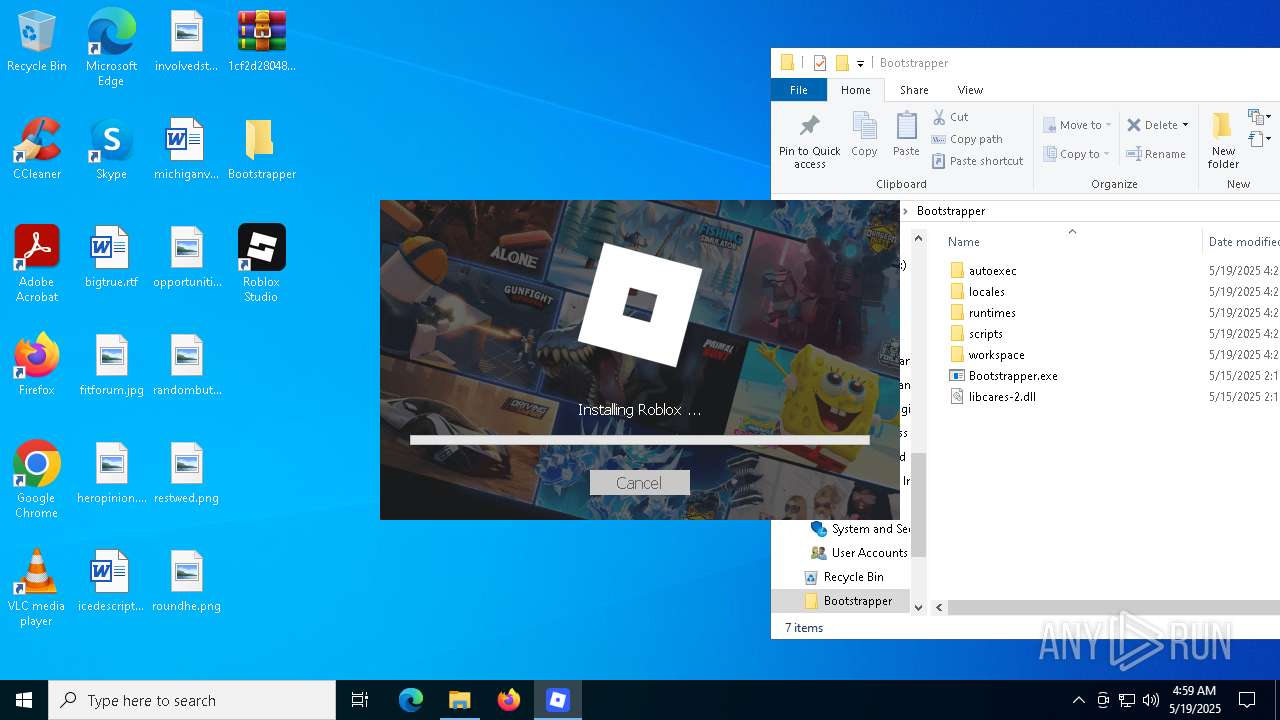Open the CCleaner desktop shortcut

click(x=37, y=149)
